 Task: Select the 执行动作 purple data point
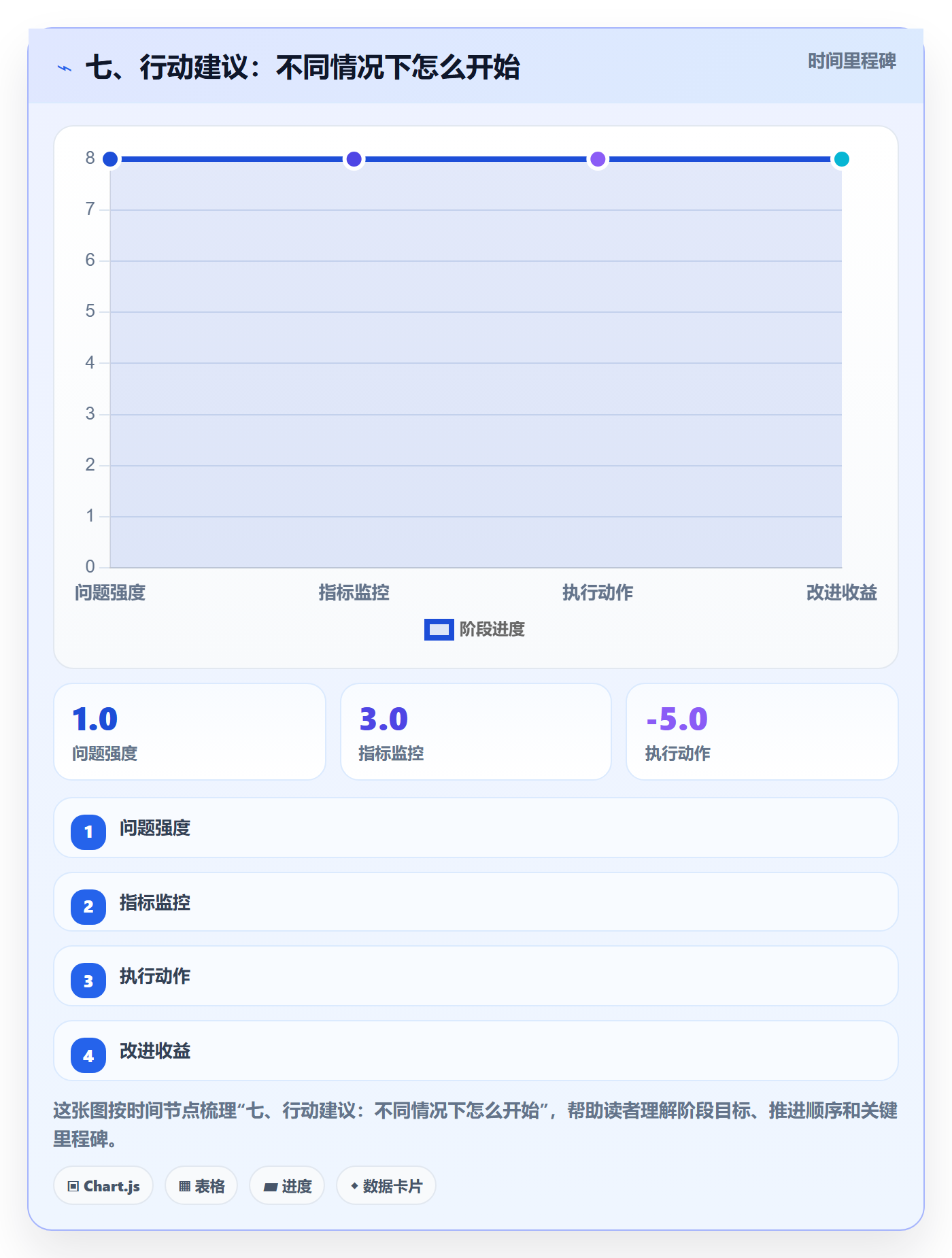[598, 159]
